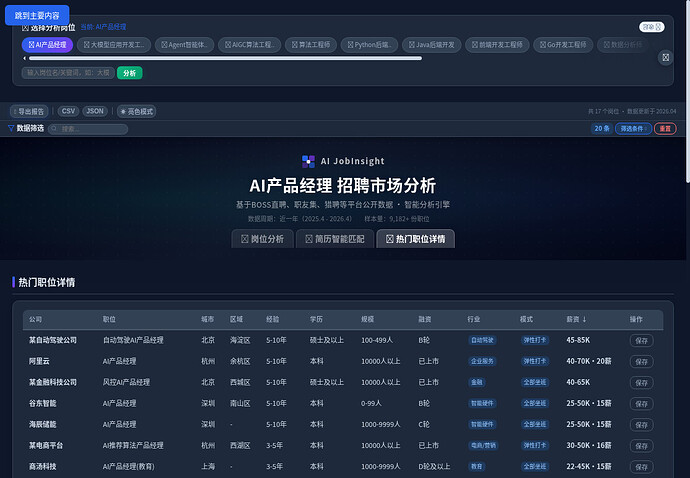Select the Python后端 job chip
The image size is (690, 478).
(369, 44)
